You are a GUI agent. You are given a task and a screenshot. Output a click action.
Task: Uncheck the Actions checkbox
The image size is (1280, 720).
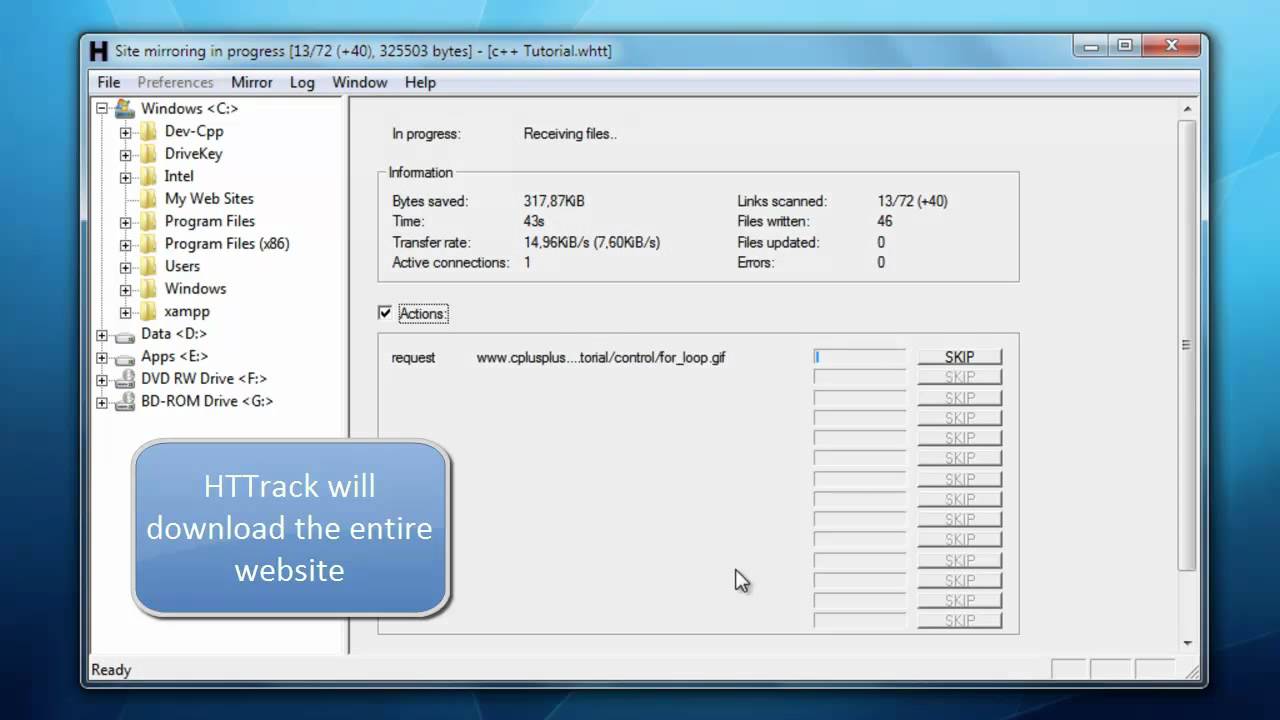click(385, 313)
